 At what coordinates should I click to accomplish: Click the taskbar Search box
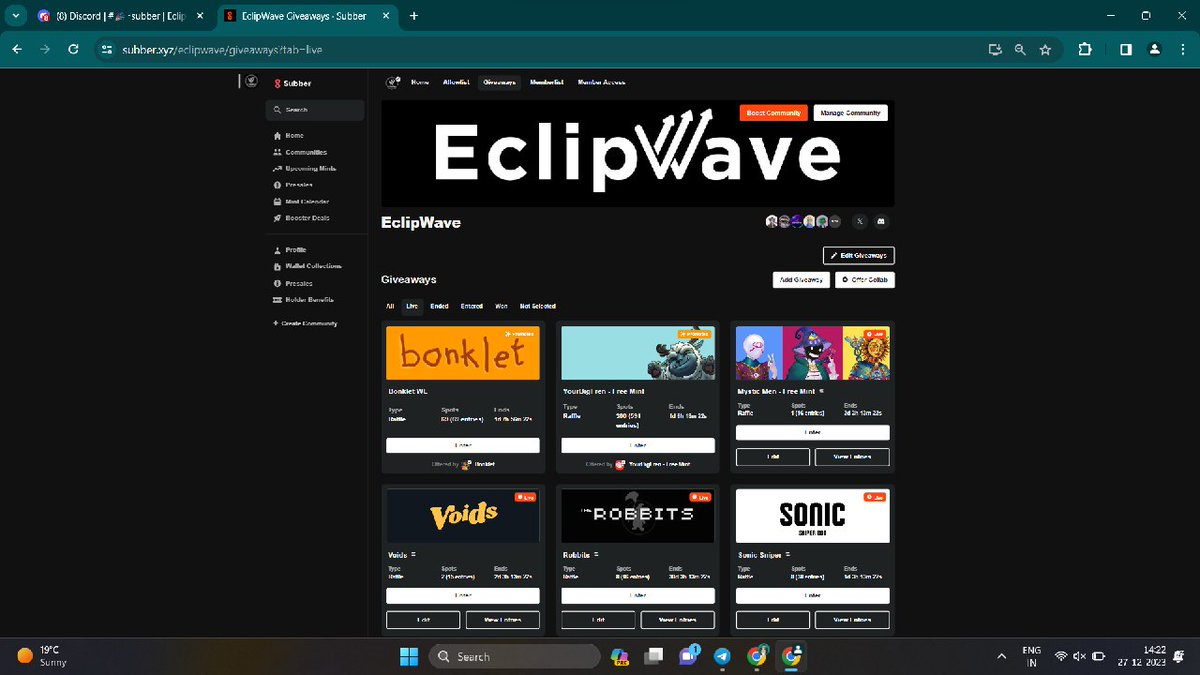click(x=514, y=656)
